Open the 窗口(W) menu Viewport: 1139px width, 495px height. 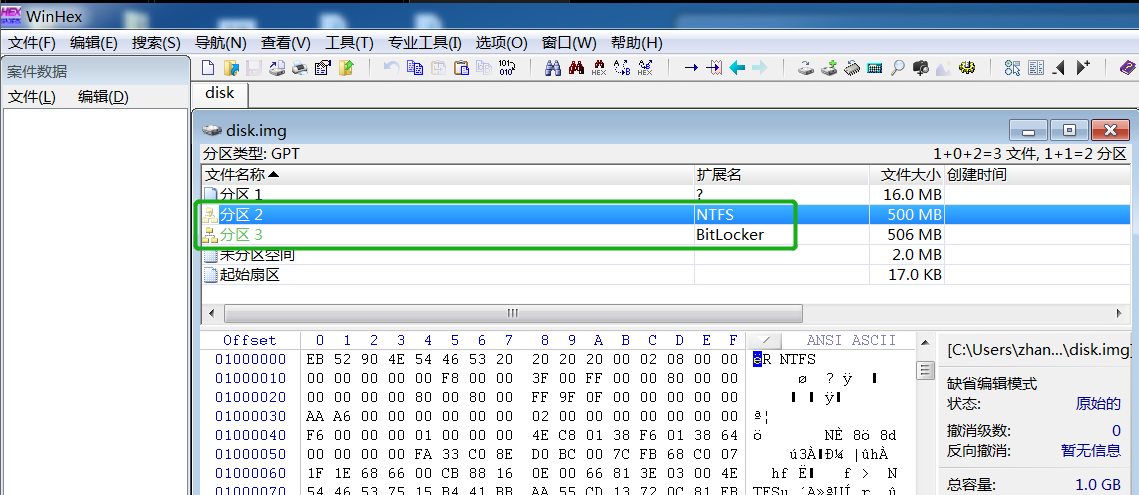point(569,43)
